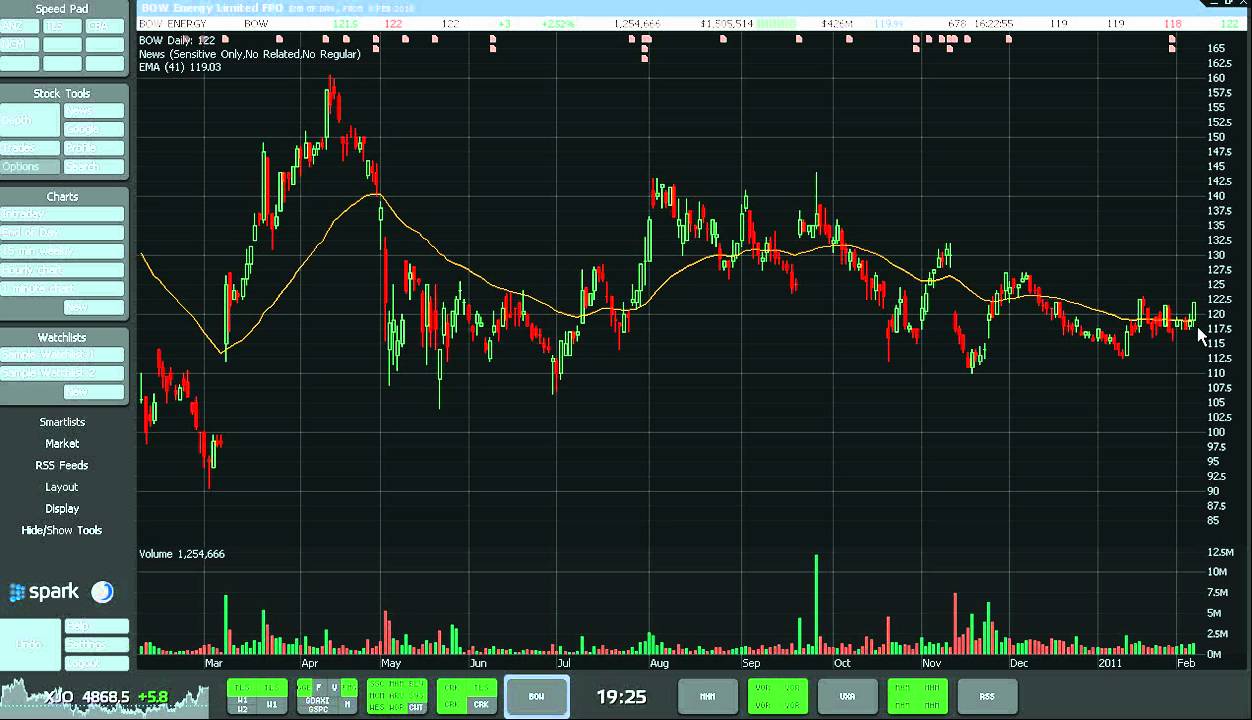The width and height of the screenshot is (1252, 720).
Task: Select the CRK TLS workspace thumbnail
Action: (467, 696)
